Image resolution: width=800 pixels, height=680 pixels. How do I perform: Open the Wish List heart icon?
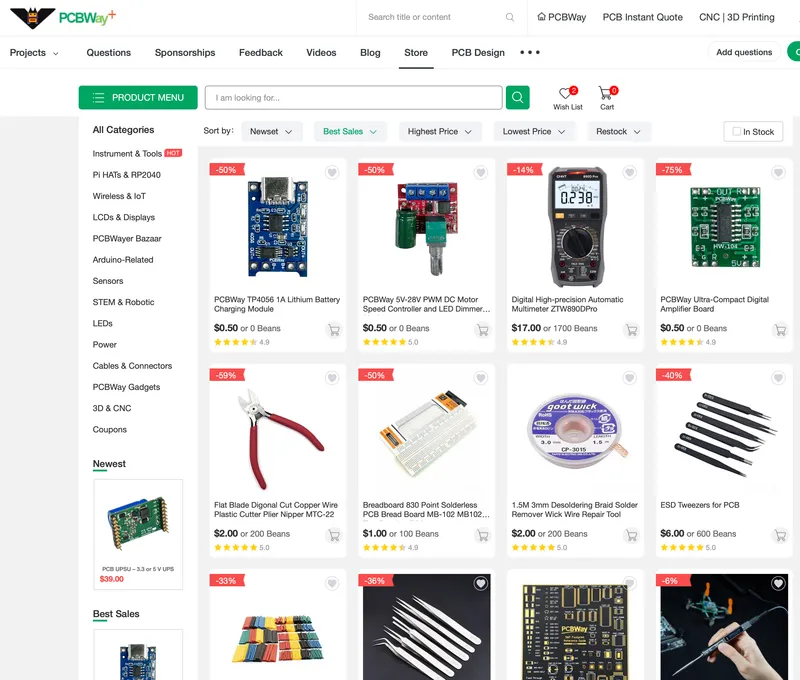click(567, 95)
